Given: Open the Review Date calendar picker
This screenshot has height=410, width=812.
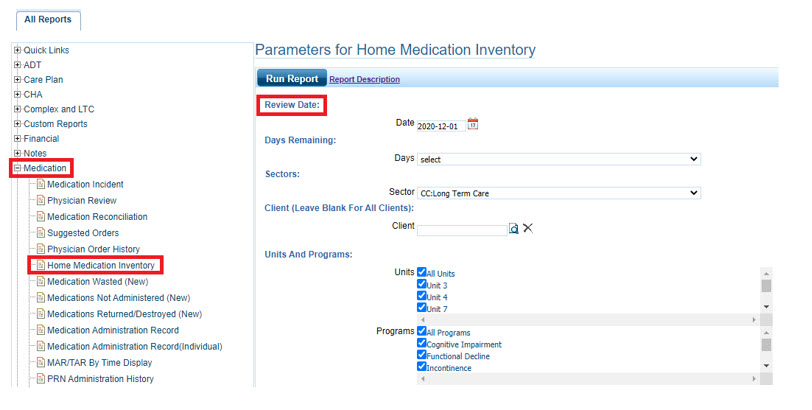Looking at the screenshot, I should pyautogui.click(x=473, y=124).
